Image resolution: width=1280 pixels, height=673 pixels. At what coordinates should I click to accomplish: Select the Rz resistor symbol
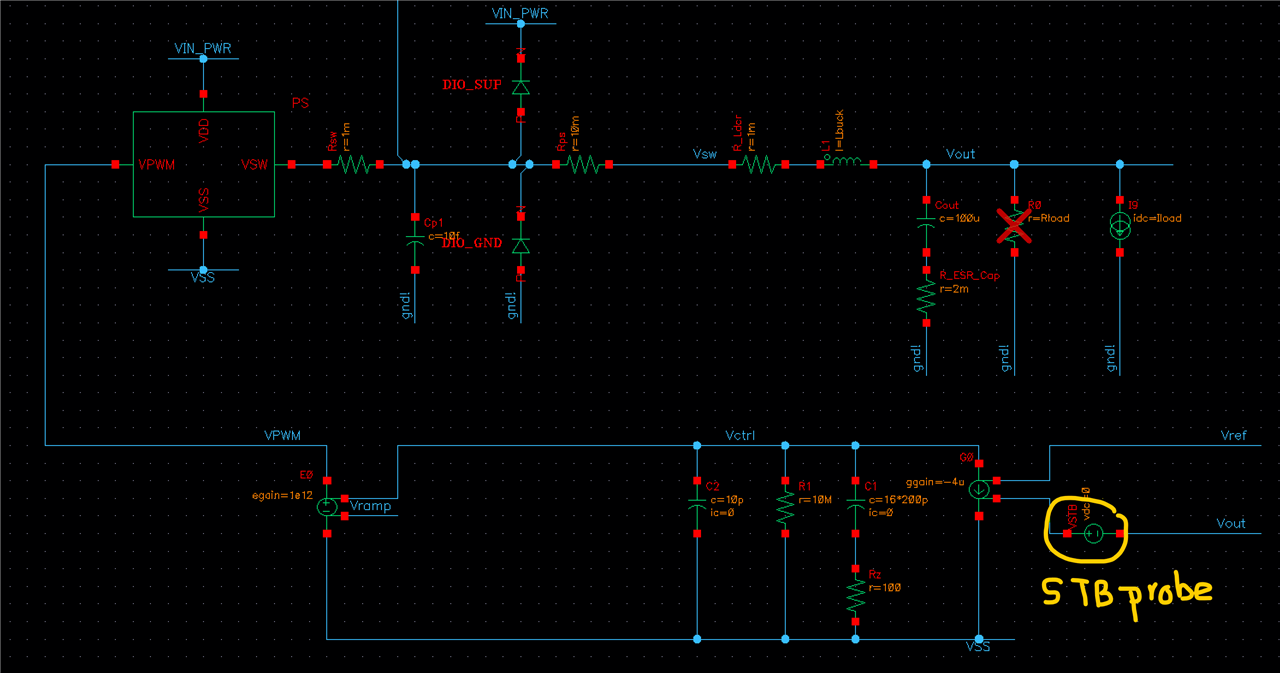tap(855, 596)
